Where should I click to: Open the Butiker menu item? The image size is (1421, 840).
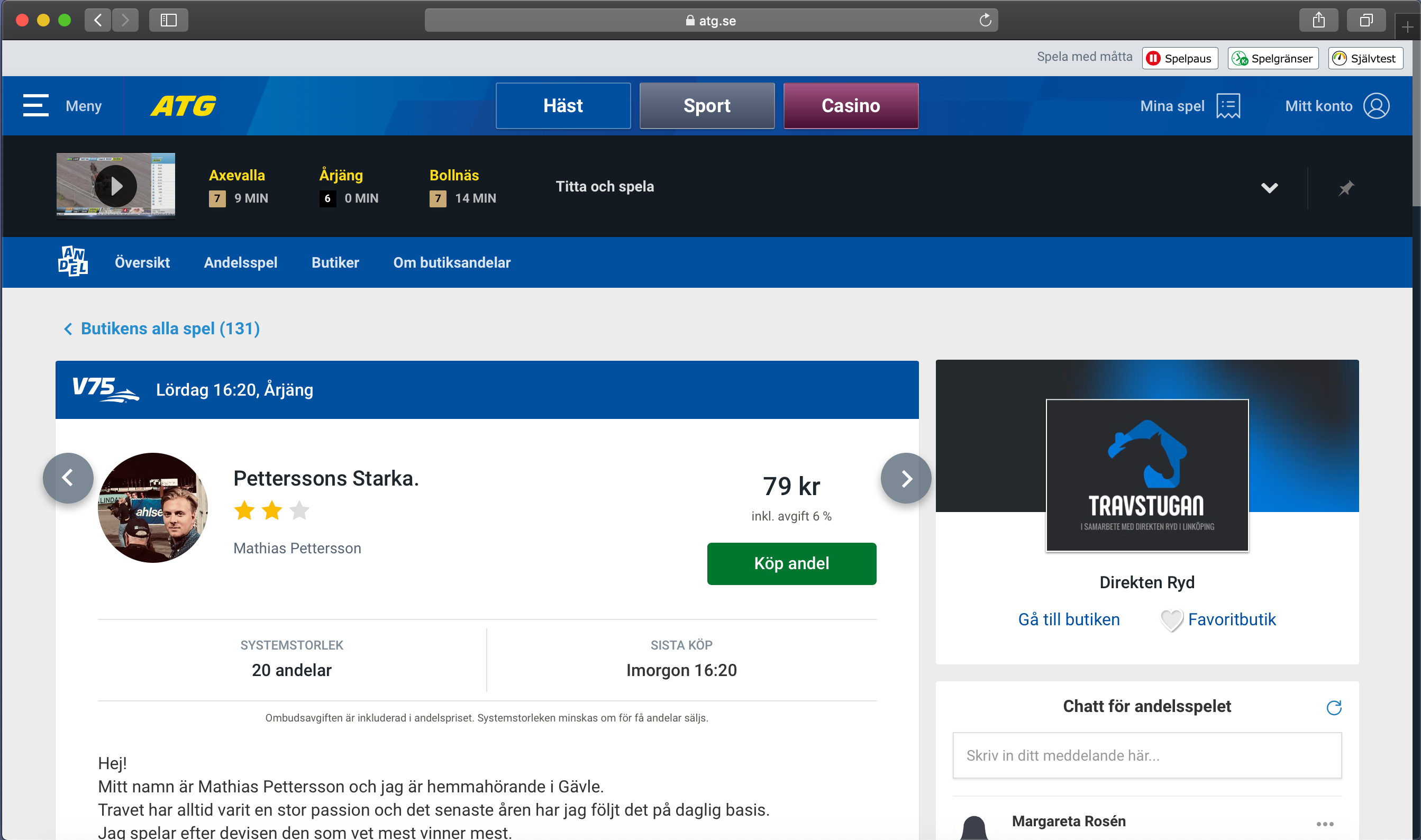click(335, 263)
